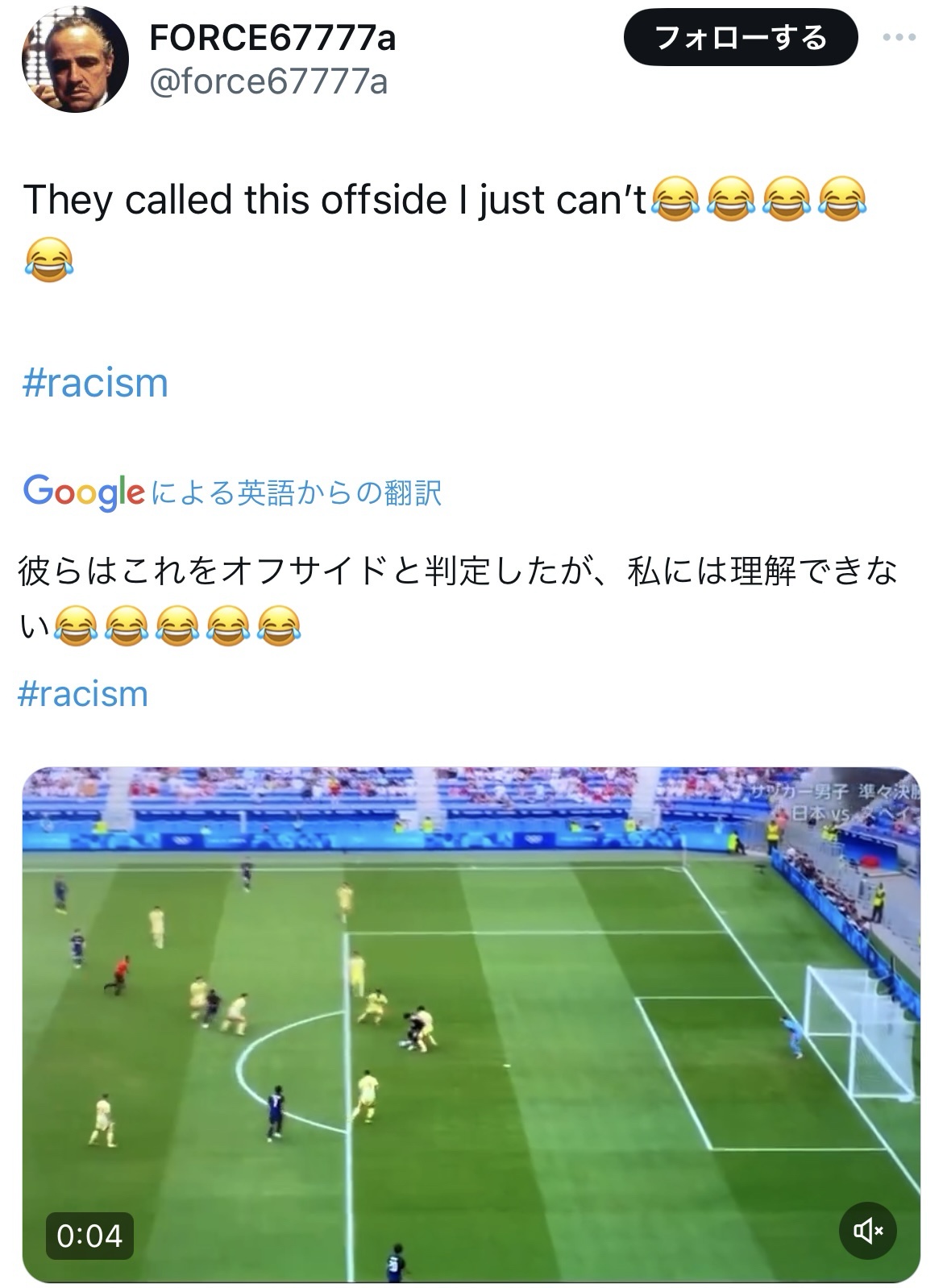Unmute the video with the speaker icon
The image size is (943, 1288).
click(868, 1231)
